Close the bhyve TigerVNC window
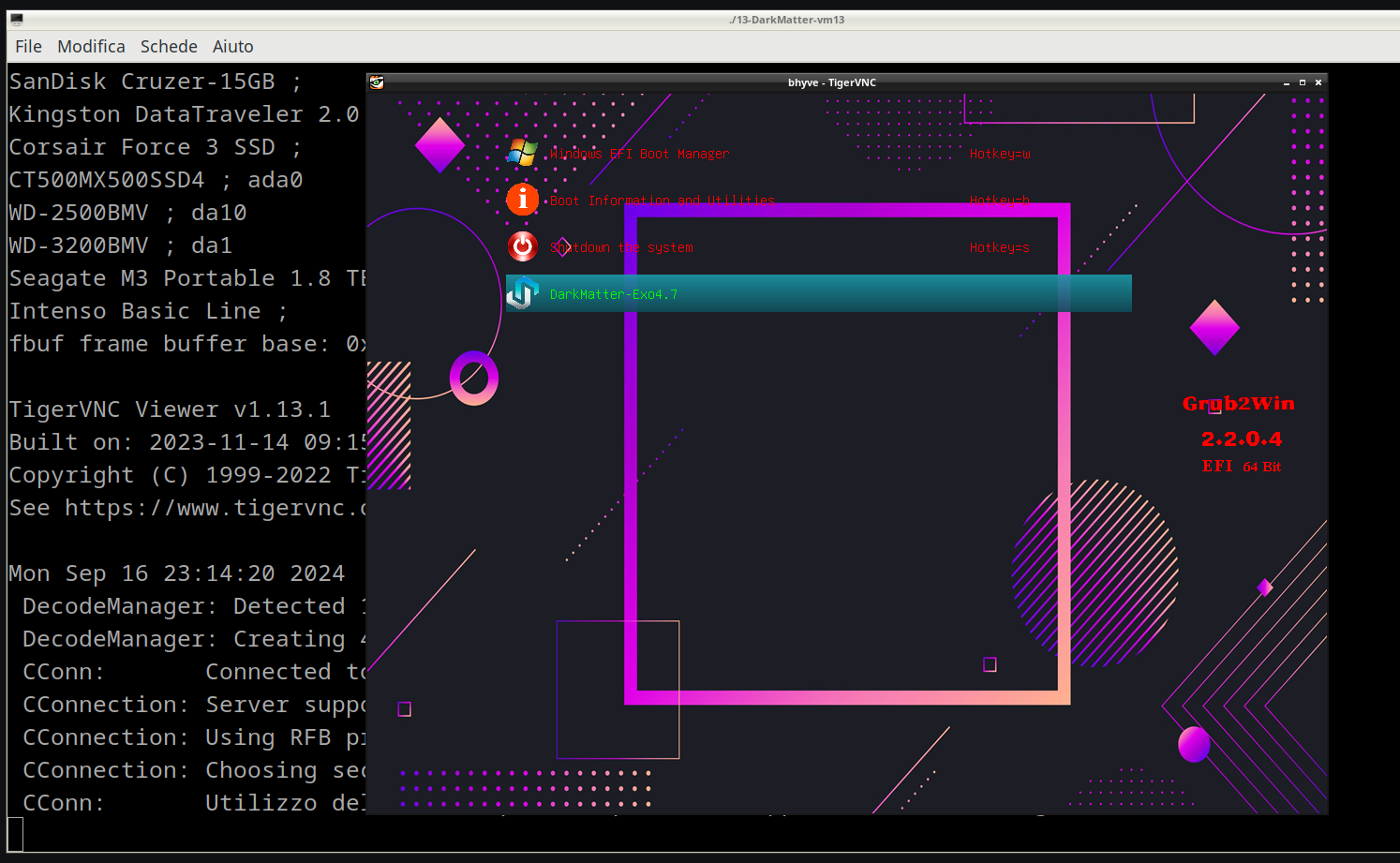The width and height of the screenshot is (1400, 863). point(1318,82)
